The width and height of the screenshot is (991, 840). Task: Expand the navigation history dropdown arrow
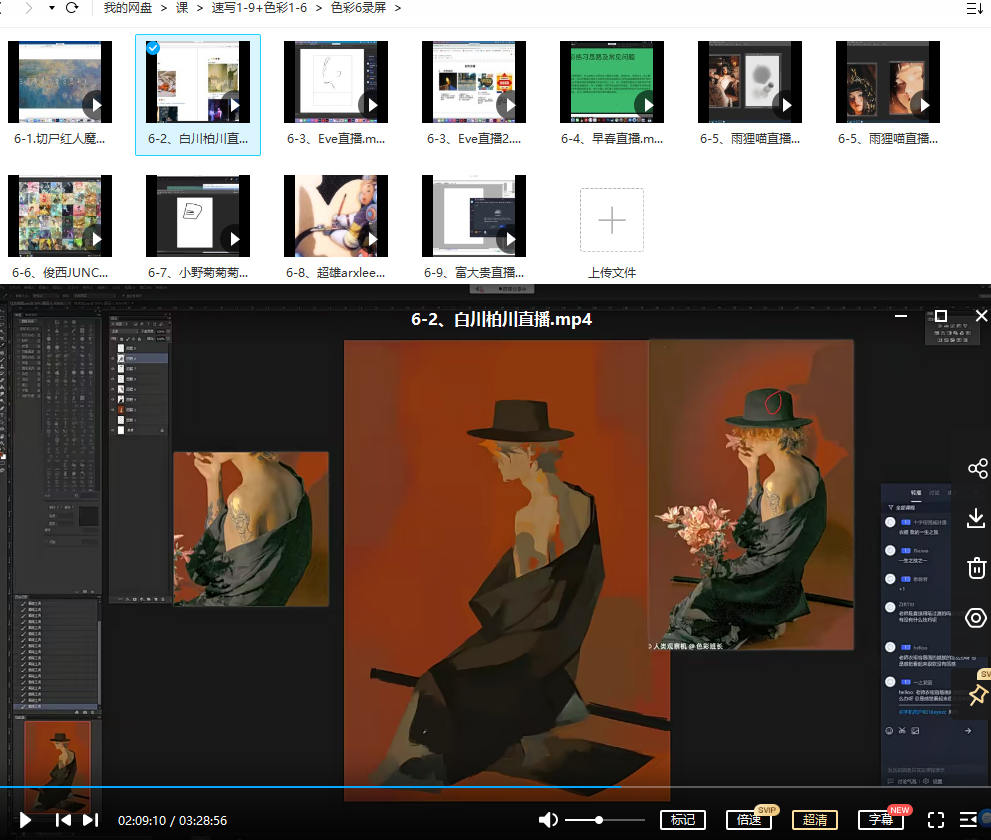tap(50, 8)
